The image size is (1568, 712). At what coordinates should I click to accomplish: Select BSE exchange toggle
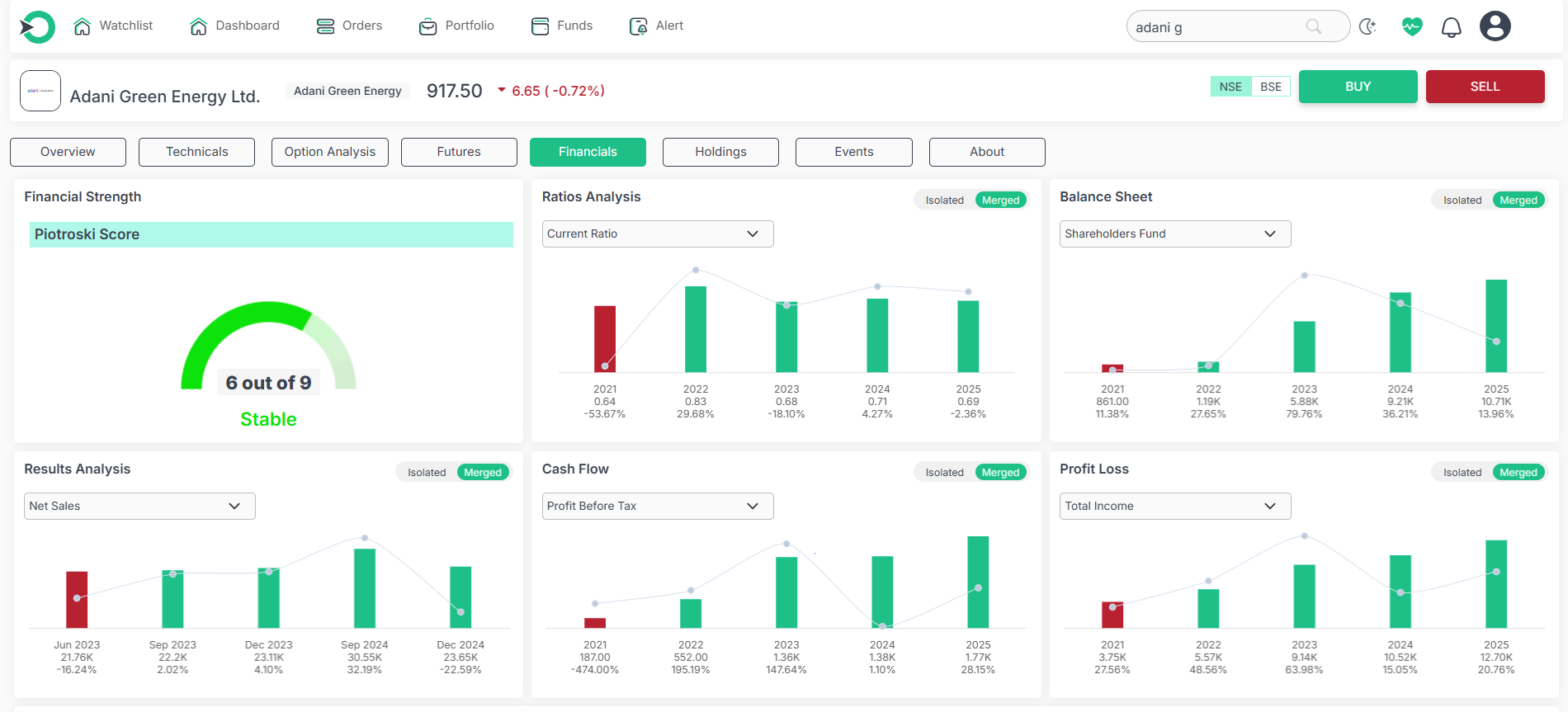pyautogui.click(x=1271, y=87)
